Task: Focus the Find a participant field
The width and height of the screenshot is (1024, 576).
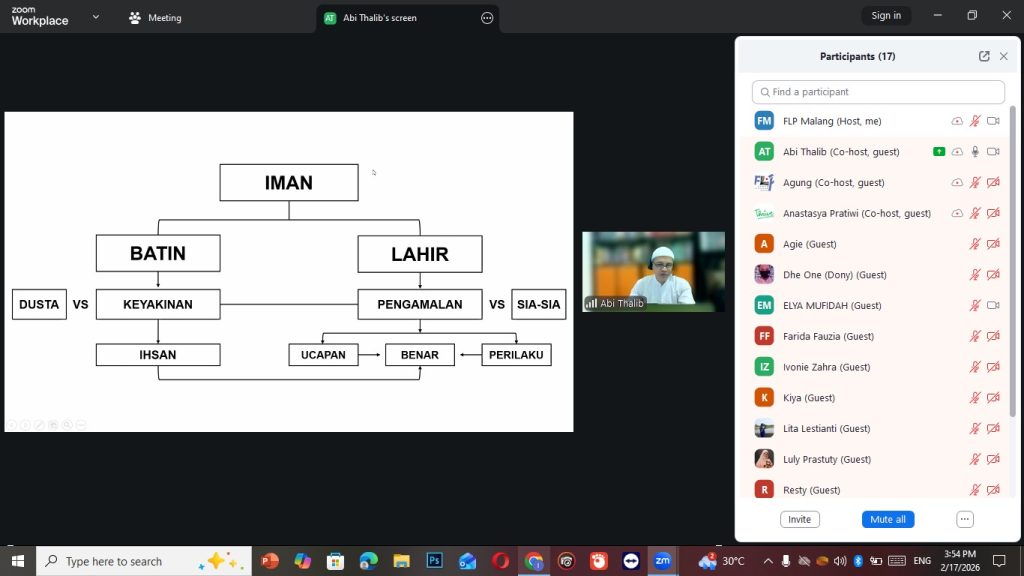Action: pyautogui.click(x=878, y=92)
